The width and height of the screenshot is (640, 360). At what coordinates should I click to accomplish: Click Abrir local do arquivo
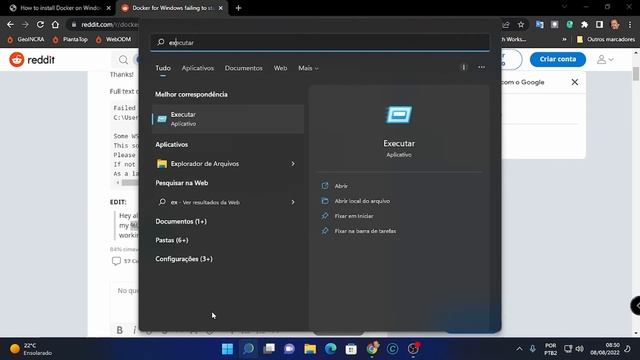[x=362, y=201]
